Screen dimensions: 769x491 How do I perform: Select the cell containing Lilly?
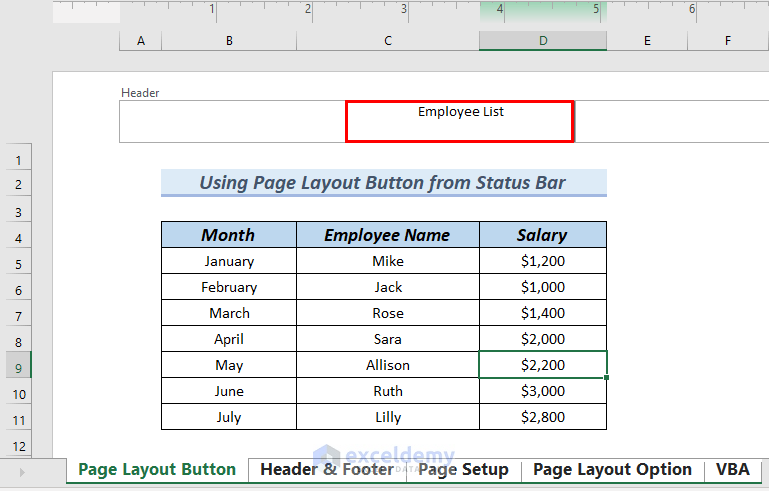(x=388, y=416)
